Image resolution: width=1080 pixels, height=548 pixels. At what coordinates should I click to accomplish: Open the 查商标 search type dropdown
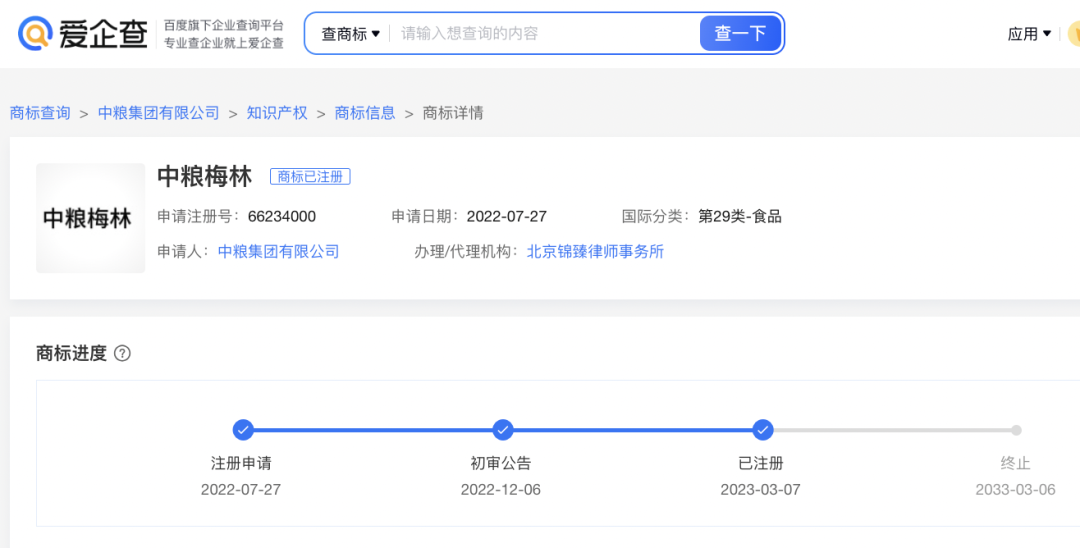tap(350, 34)
